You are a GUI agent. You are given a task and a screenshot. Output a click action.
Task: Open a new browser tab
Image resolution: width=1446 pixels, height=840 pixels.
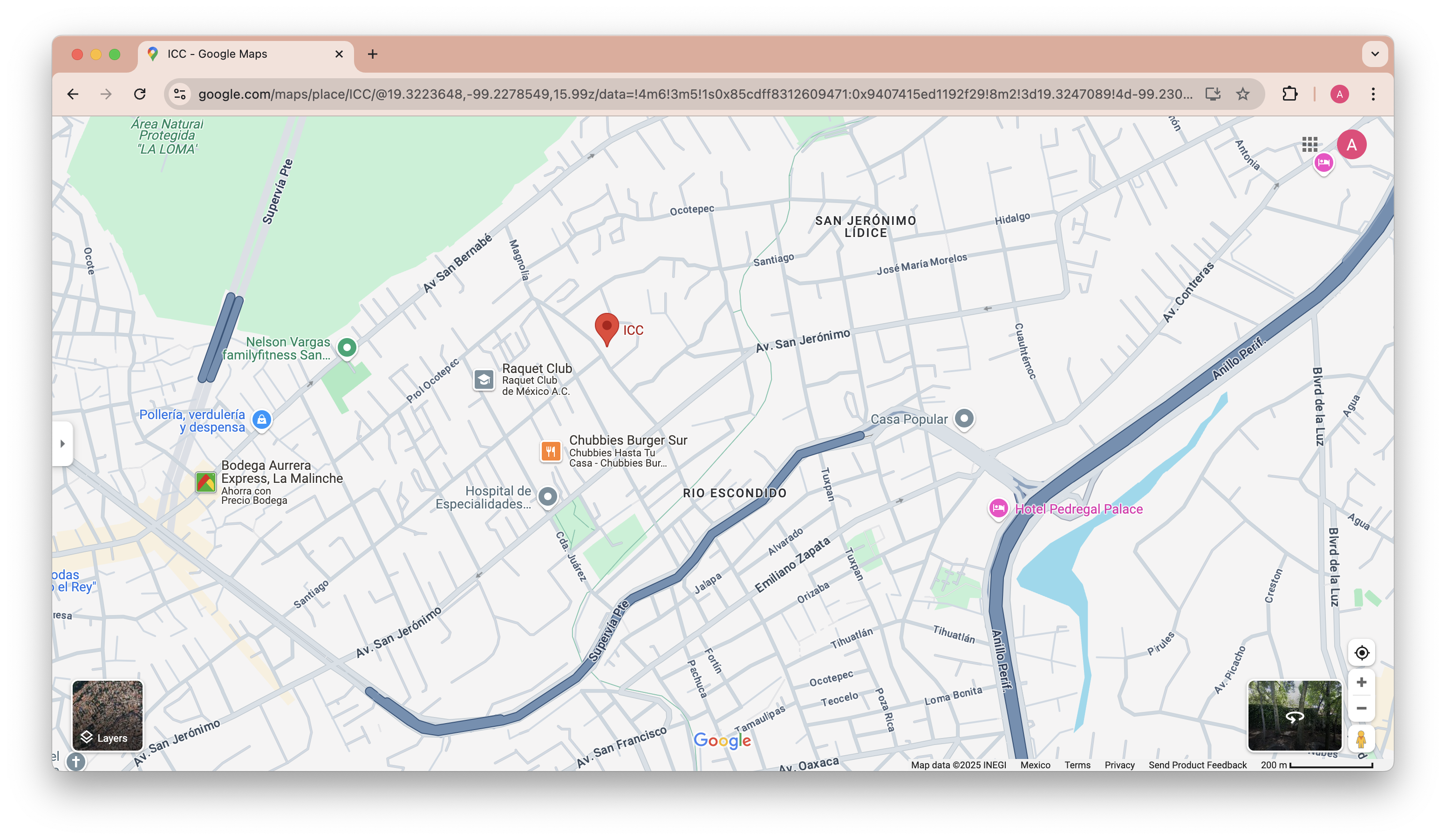(x=372, y=54)
